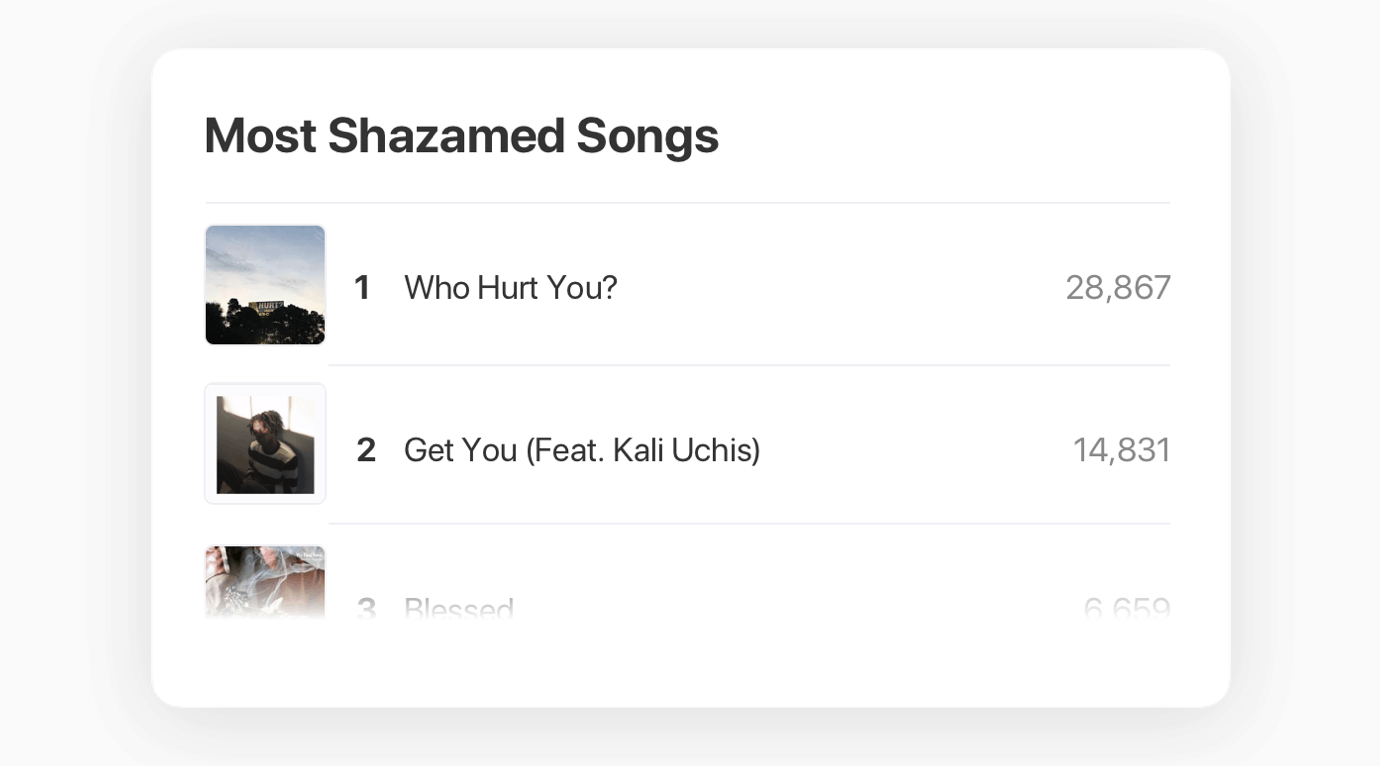Select rank number 1 in the list
The image size is (1380, 766).
pyautogui.click(x=362, y=288)
